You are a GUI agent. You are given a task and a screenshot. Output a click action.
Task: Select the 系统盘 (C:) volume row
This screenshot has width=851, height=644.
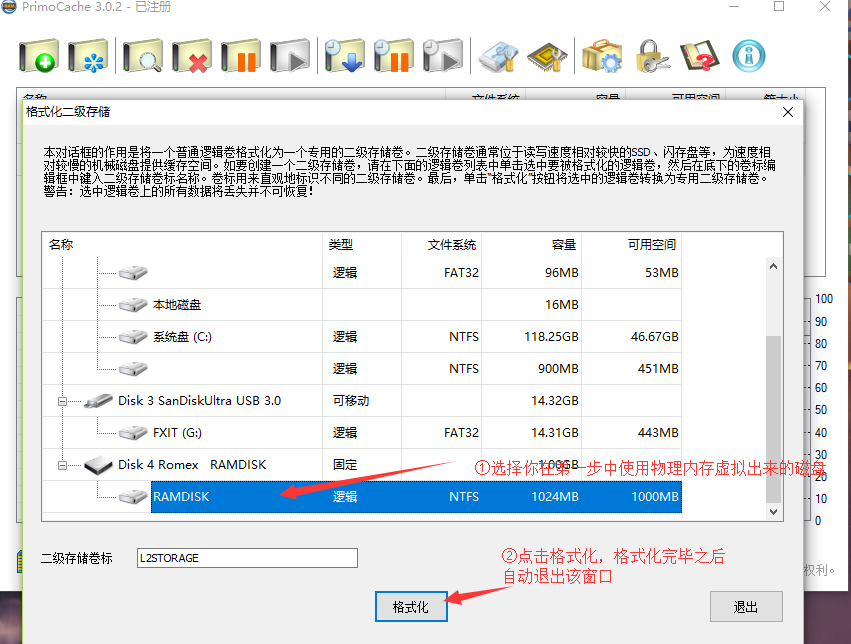[x=362, y=337]
